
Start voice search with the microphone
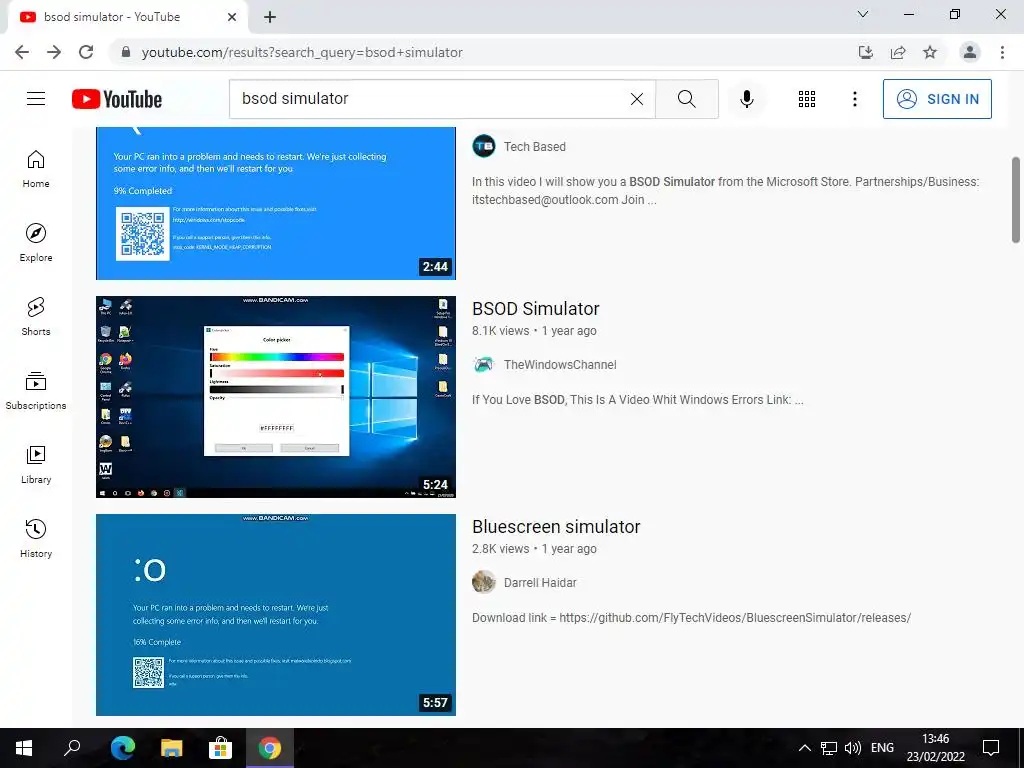point(747,99)
